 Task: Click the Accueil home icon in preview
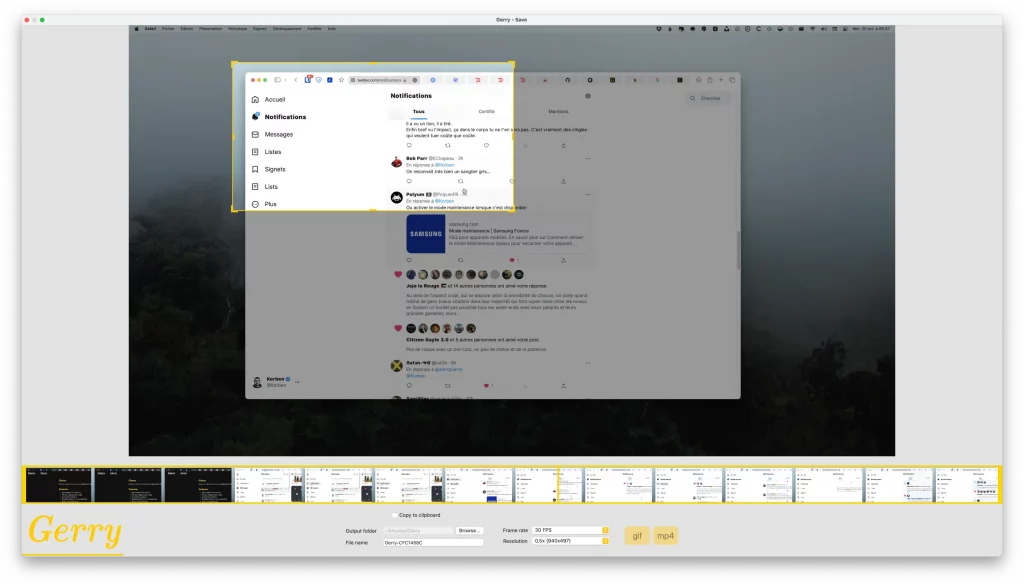click(x=256, y=100)
